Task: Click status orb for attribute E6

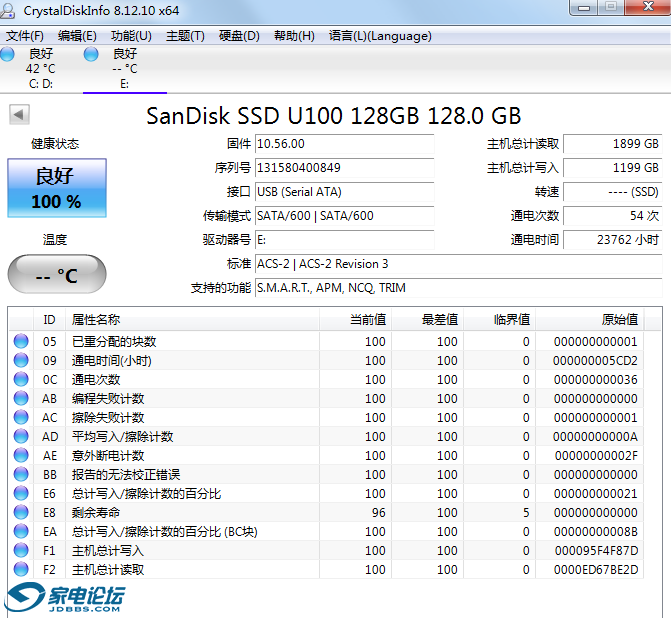Action: (21, 493)
